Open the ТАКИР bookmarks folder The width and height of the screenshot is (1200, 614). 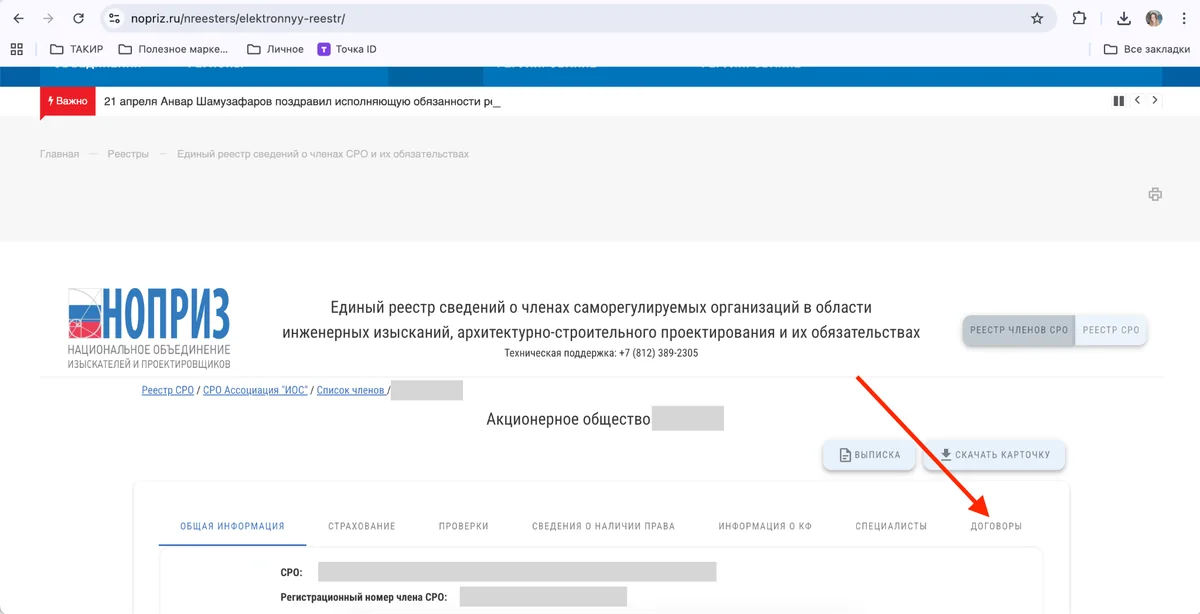[76, 49]
